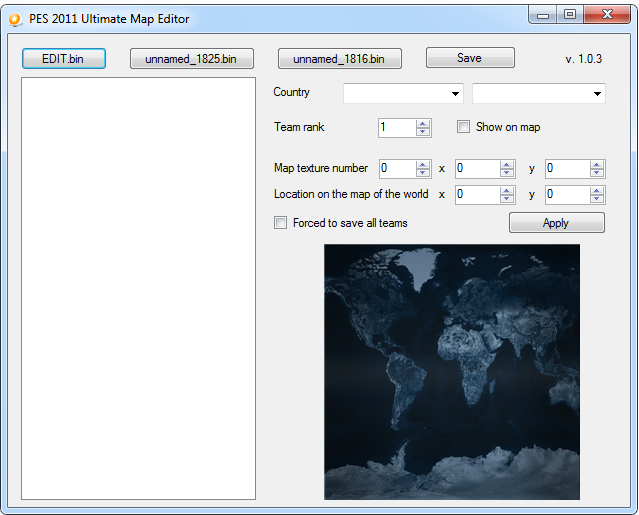Focus world location y input field
Screen dimensions: 639x515
[x=568, y=195]
